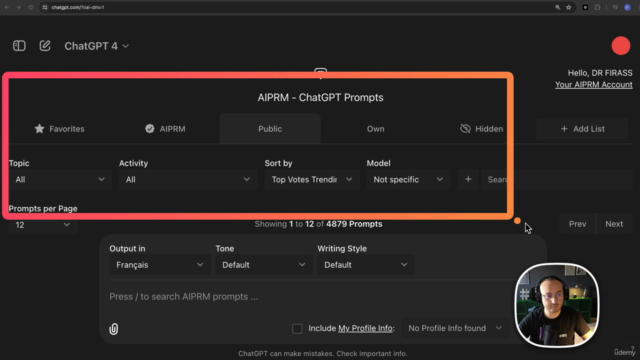Open the browser extensions puzzle icon
This screenshot has width=640, height=360.
pyautogui.click(x=598, y=7)
